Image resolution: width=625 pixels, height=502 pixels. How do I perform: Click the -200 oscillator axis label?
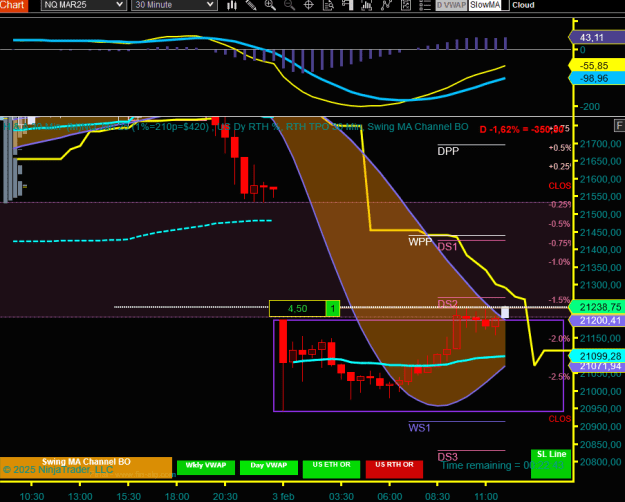[591, 106]
